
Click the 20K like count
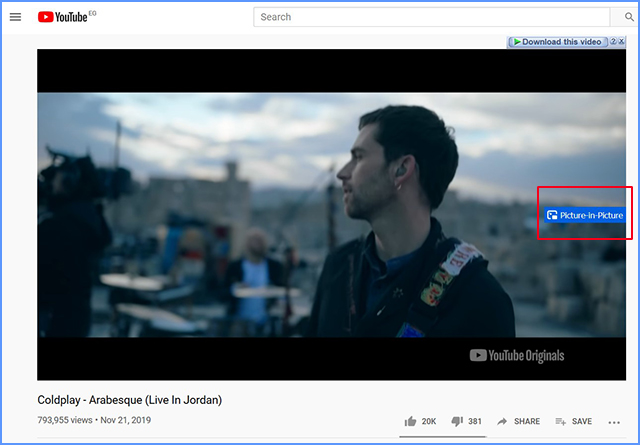(x=429, y=422)
